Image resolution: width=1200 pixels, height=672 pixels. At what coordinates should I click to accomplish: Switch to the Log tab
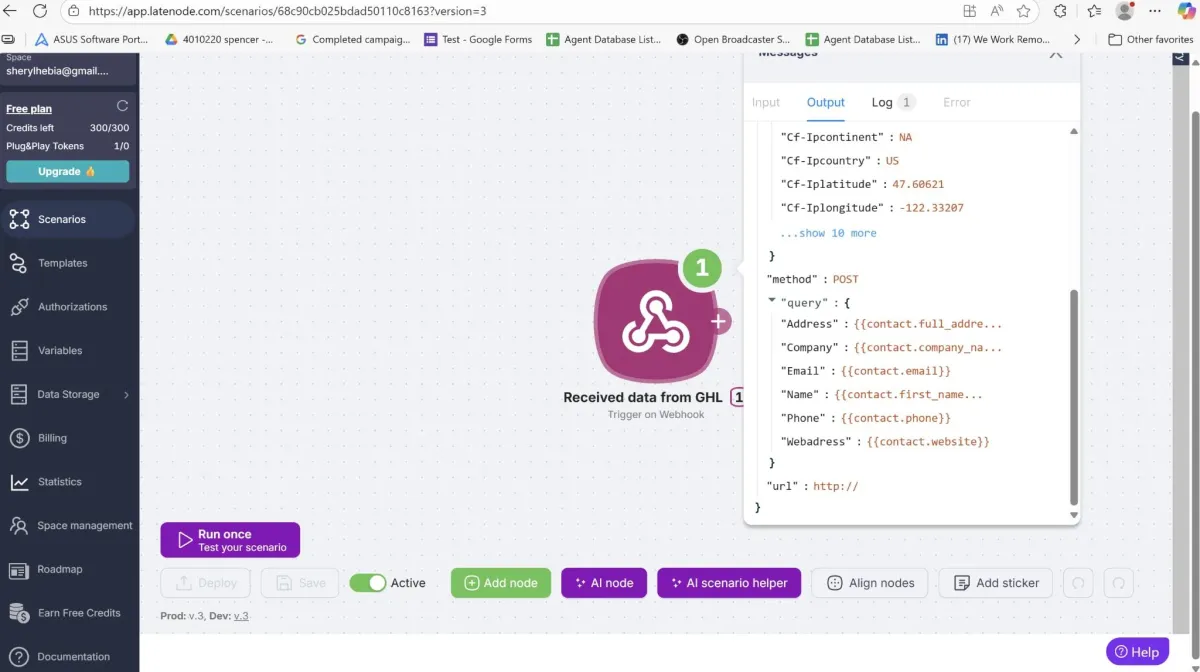click(x=893, y=102)
